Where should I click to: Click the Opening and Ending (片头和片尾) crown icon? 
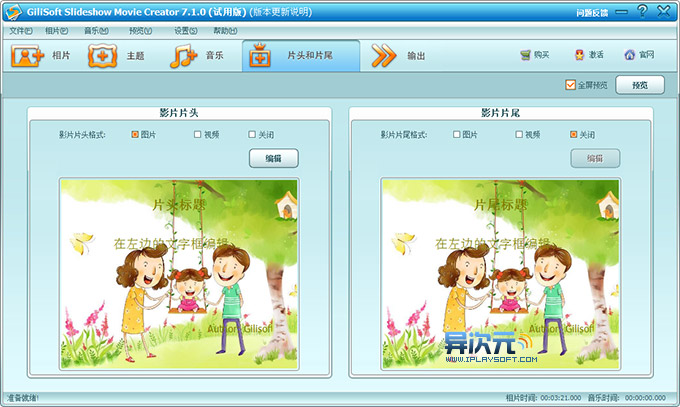coord(260,56)
